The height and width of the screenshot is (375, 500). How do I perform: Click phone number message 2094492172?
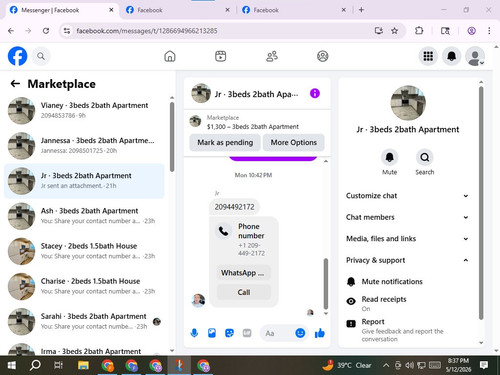[234, 207]
